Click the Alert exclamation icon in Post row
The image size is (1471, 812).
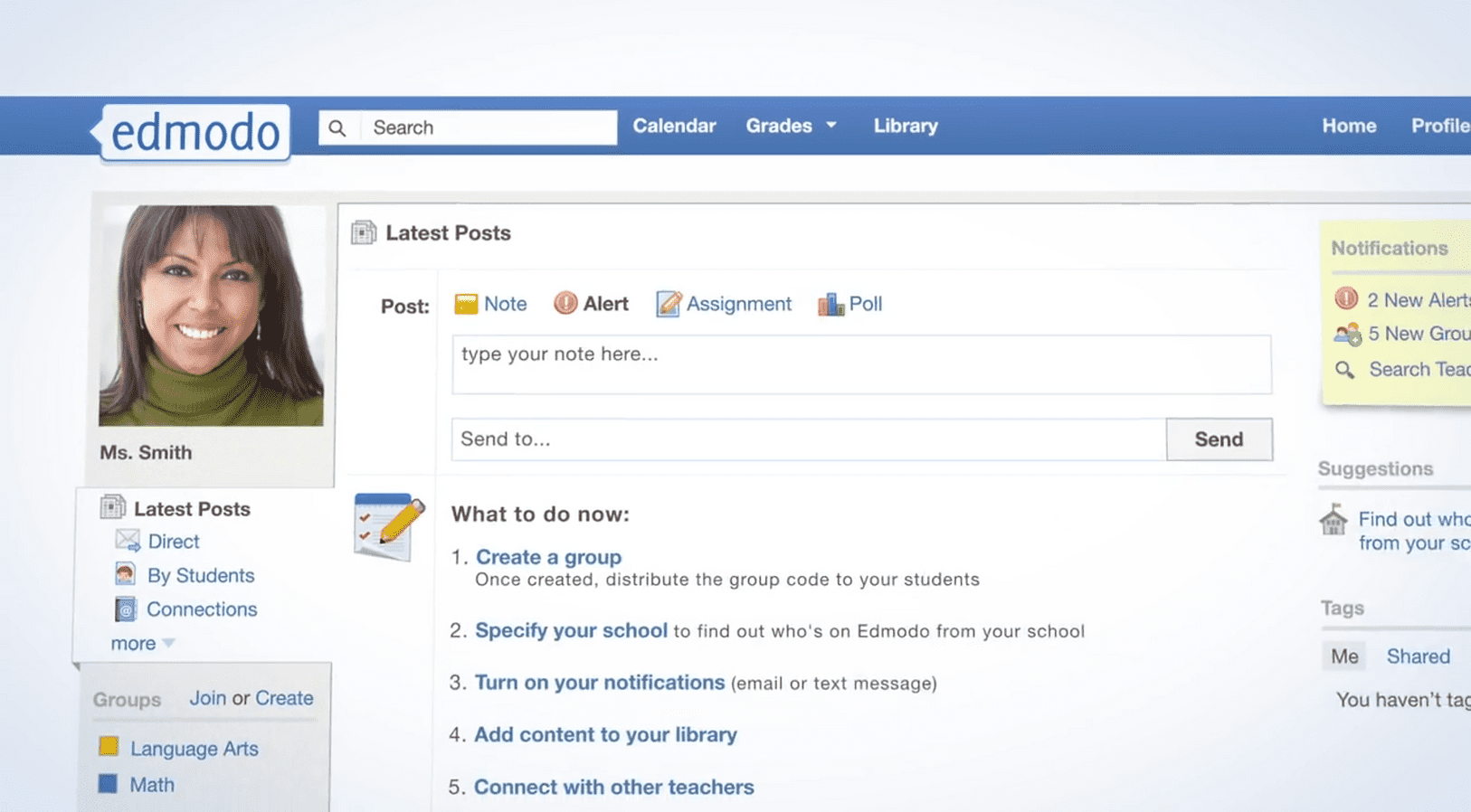click(x=565, y=304)
